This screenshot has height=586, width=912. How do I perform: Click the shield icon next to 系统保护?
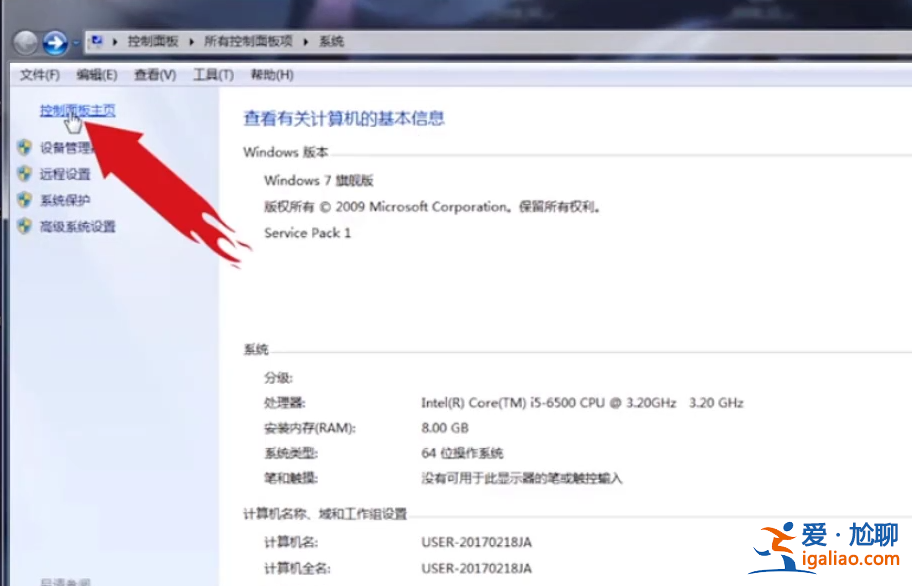(x=24, y=200)
